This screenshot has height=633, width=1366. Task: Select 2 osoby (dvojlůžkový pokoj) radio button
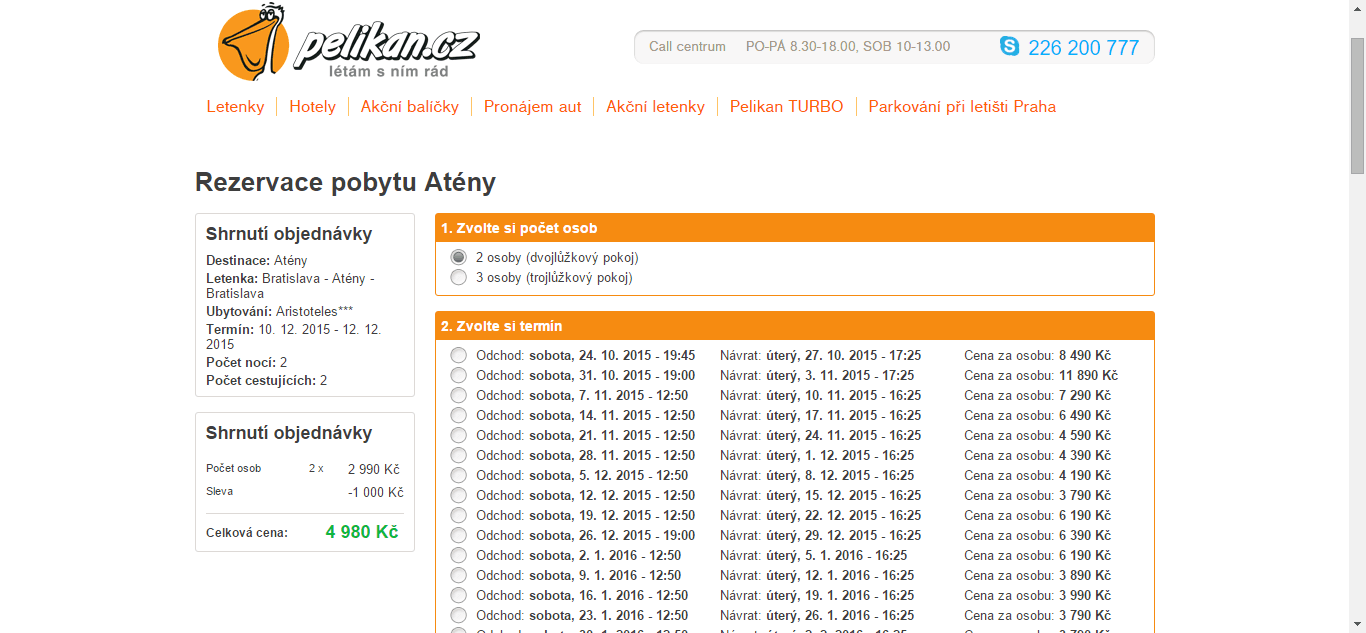tap(459, 257)
